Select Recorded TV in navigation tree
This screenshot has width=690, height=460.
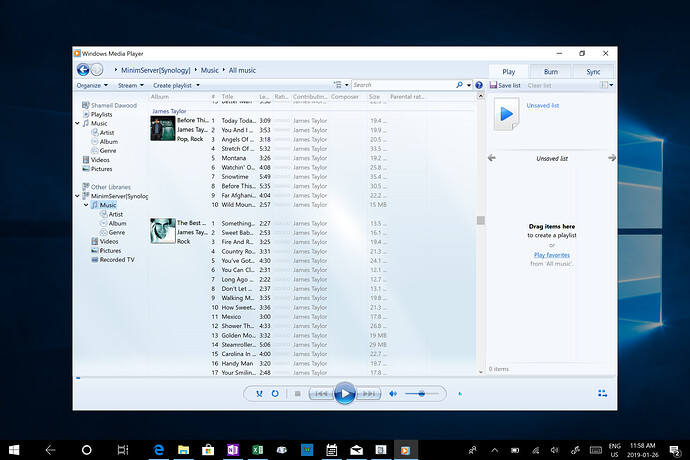pos(117,260)
